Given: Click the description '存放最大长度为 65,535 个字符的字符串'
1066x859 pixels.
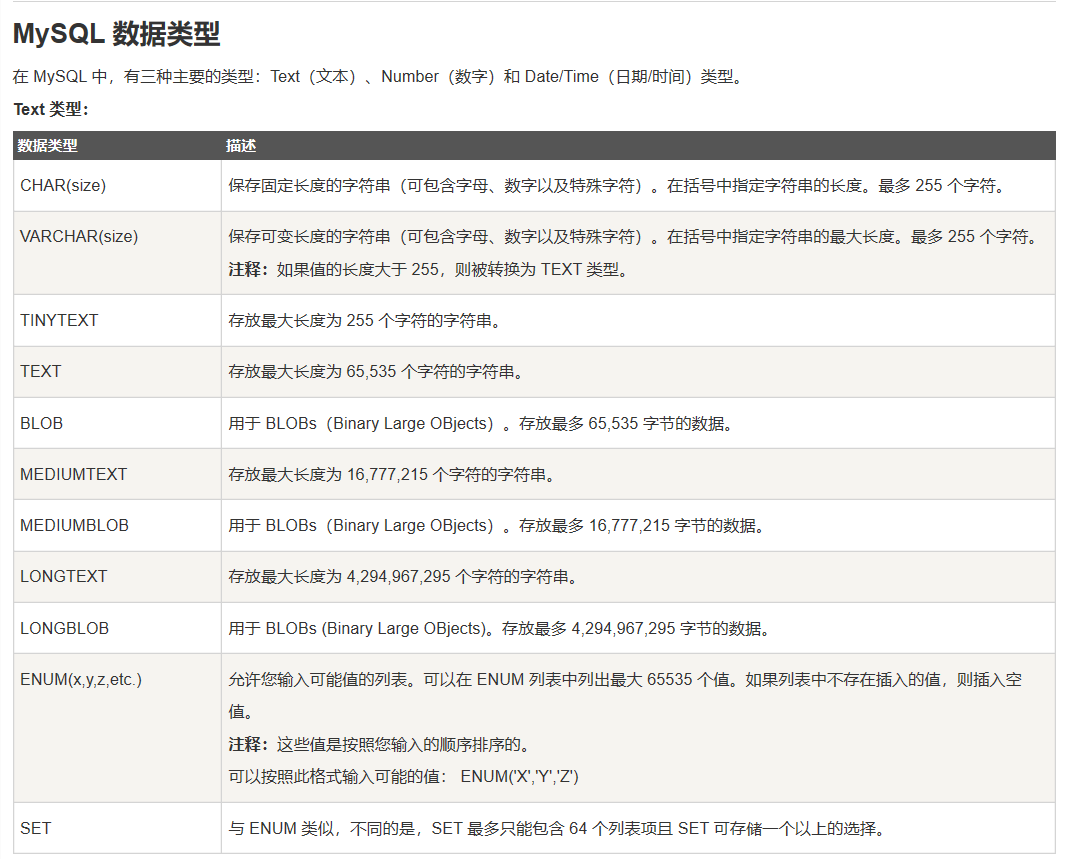Looking at the screenshot, I should 378,372.
